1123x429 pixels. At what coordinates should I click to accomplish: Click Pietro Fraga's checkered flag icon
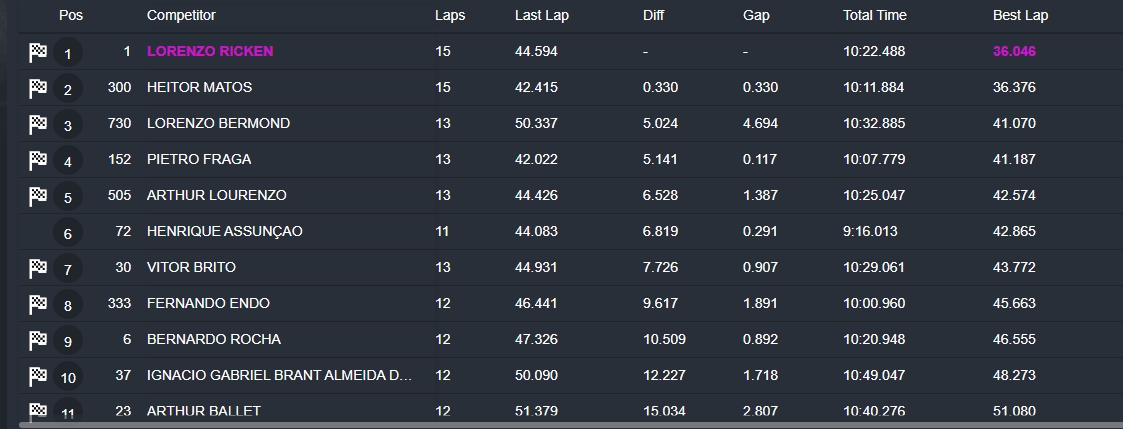coord(38,160)
